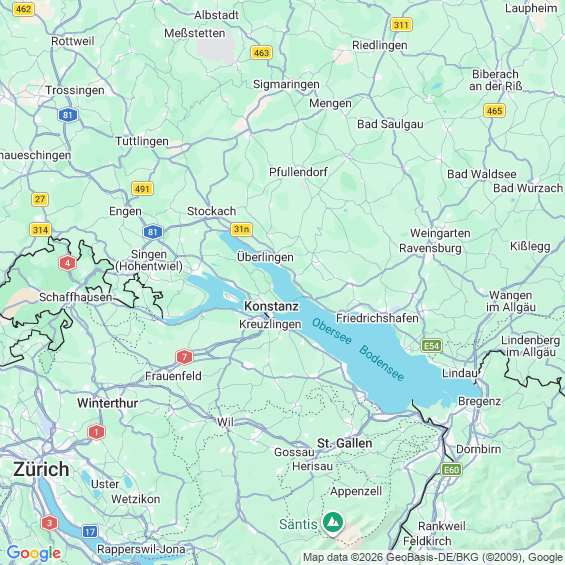The image size is (565, 565).
Task: Select the A81 highway shield near Trossingen
Action: tap(67, 115)
